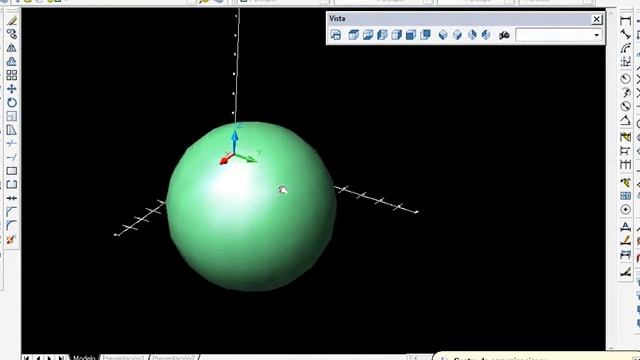This screenshot has width=640, height=360.
Task: Close the Vista toolbar
Action: click(x=596, y=19)
